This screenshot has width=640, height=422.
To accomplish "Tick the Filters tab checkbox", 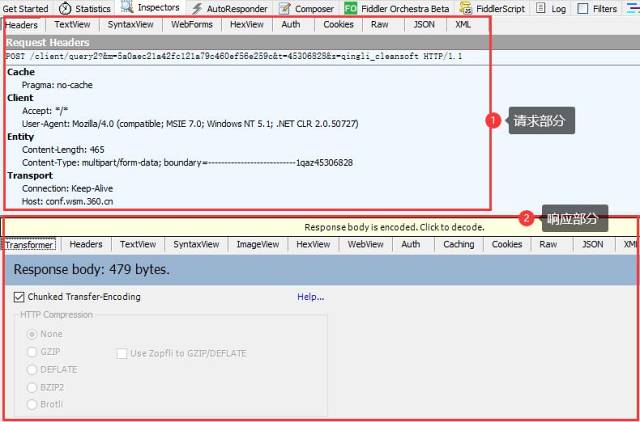I will pyautogui.click(x=583, y=9).
